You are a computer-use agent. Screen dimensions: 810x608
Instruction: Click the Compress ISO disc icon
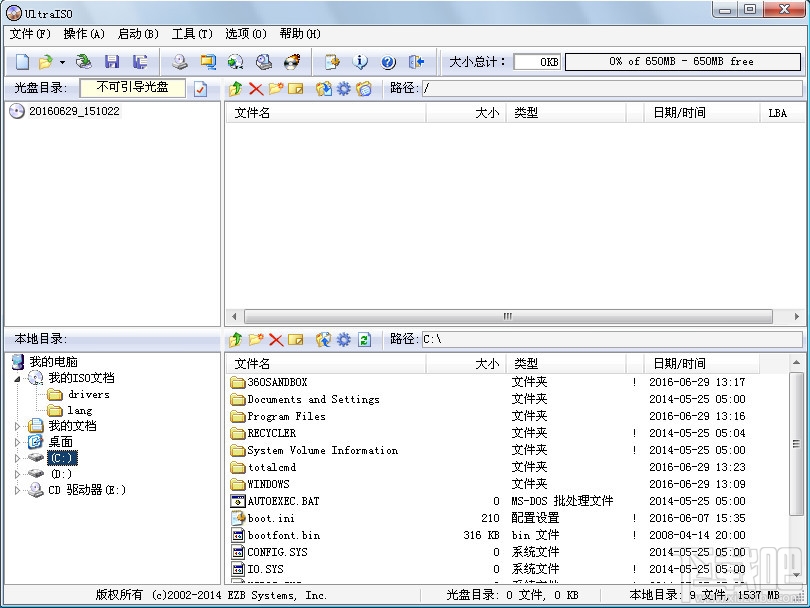236,62
